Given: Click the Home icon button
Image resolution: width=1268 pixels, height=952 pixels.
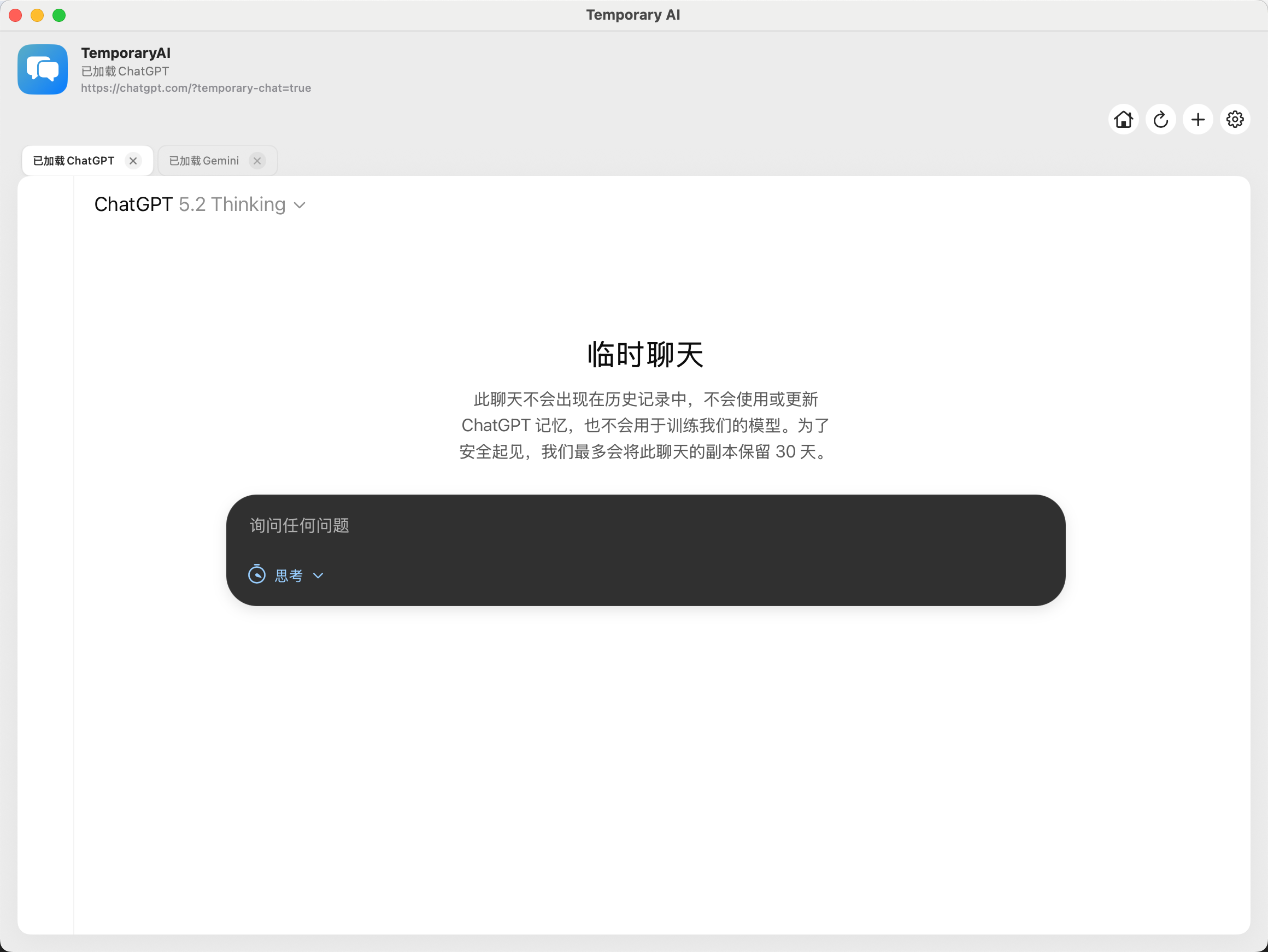Looking at the screenshot, I should pos(1123,119).
